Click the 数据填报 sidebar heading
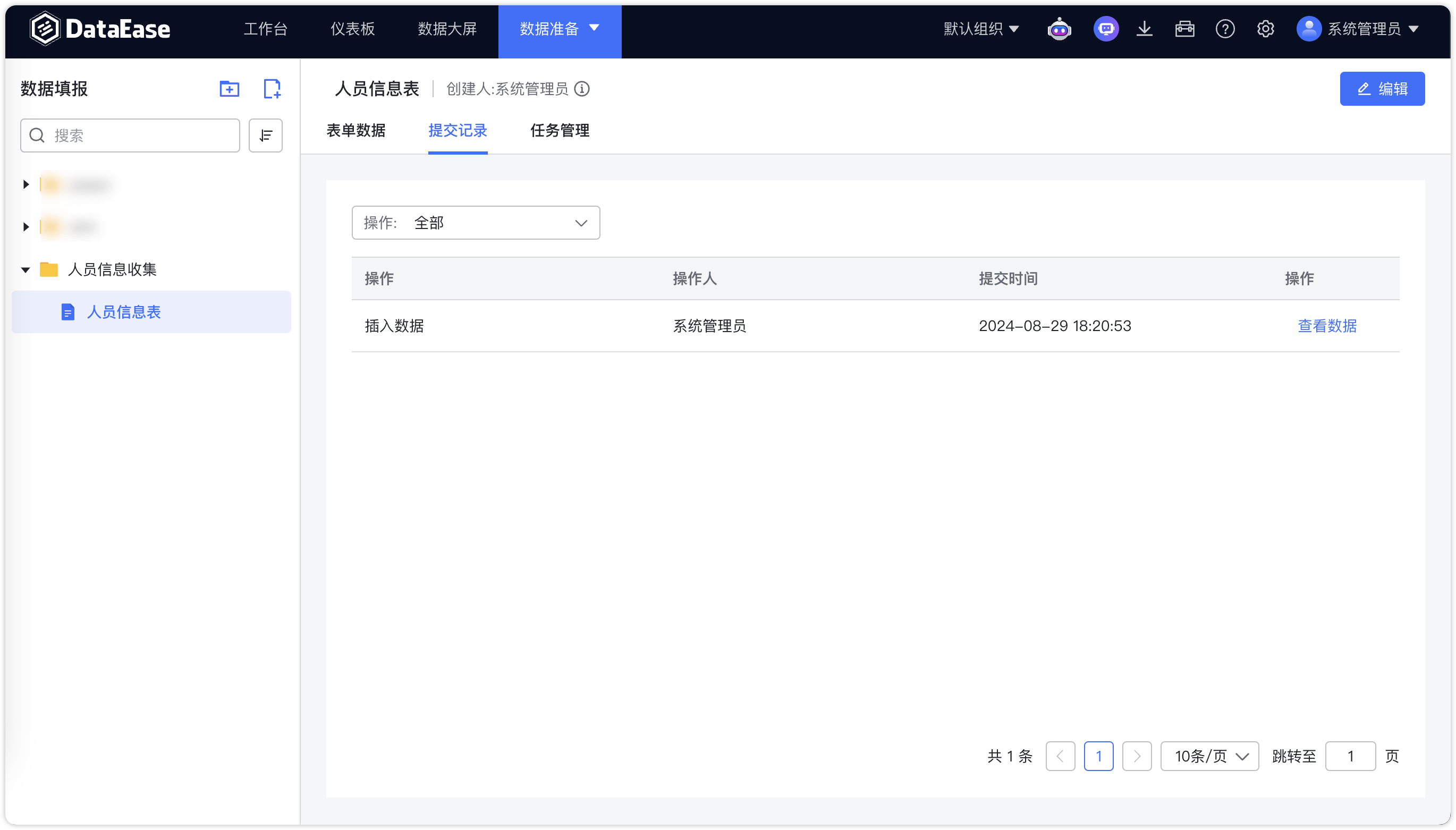The height and width of the screenshot is (830, 1456). (x=54, y=88)
